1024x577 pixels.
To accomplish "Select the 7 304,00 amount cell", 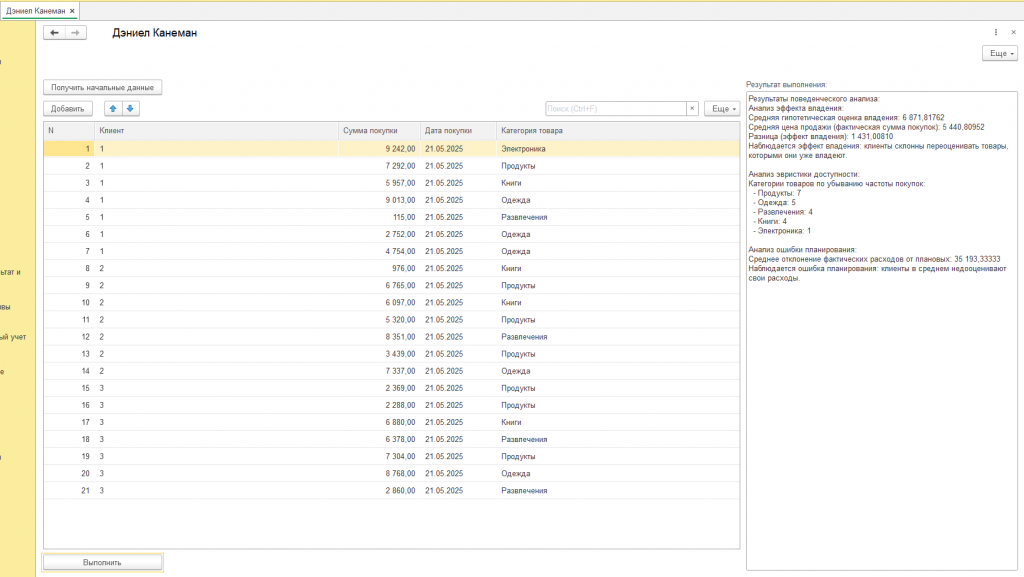I will 379,456.
